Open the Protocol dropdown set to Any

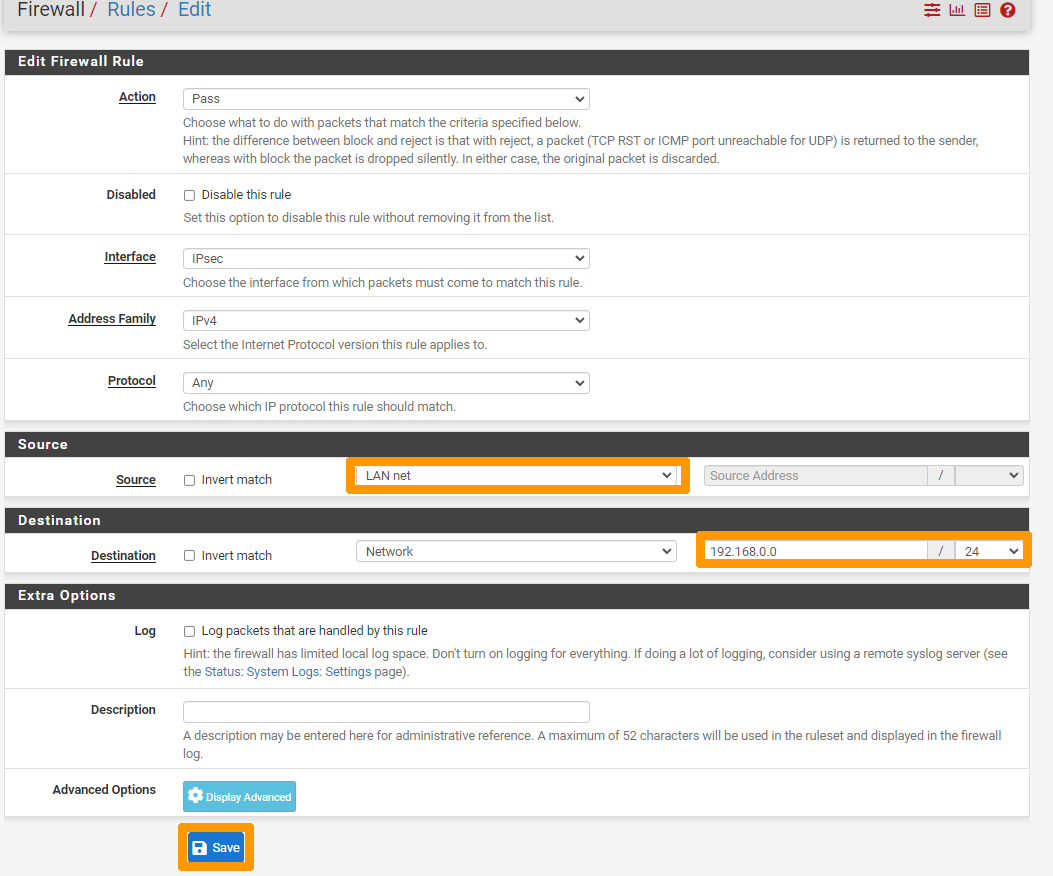coord(386,383)
